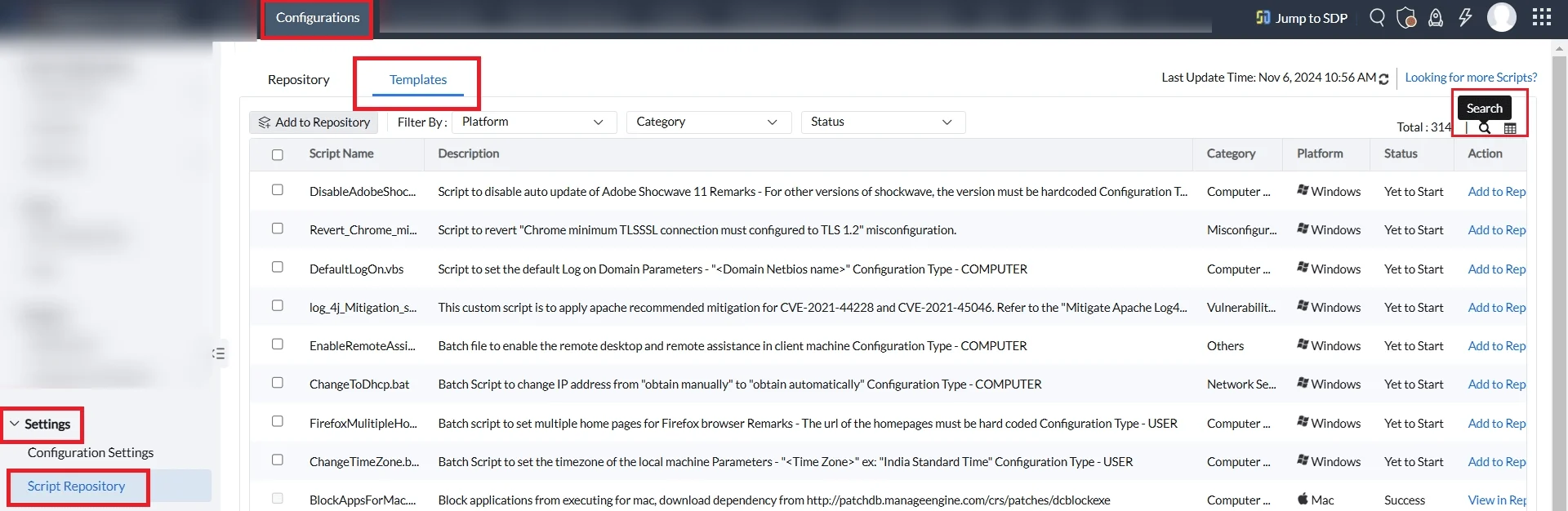Click the Jump to SDP logo icon

[1263, 17]
